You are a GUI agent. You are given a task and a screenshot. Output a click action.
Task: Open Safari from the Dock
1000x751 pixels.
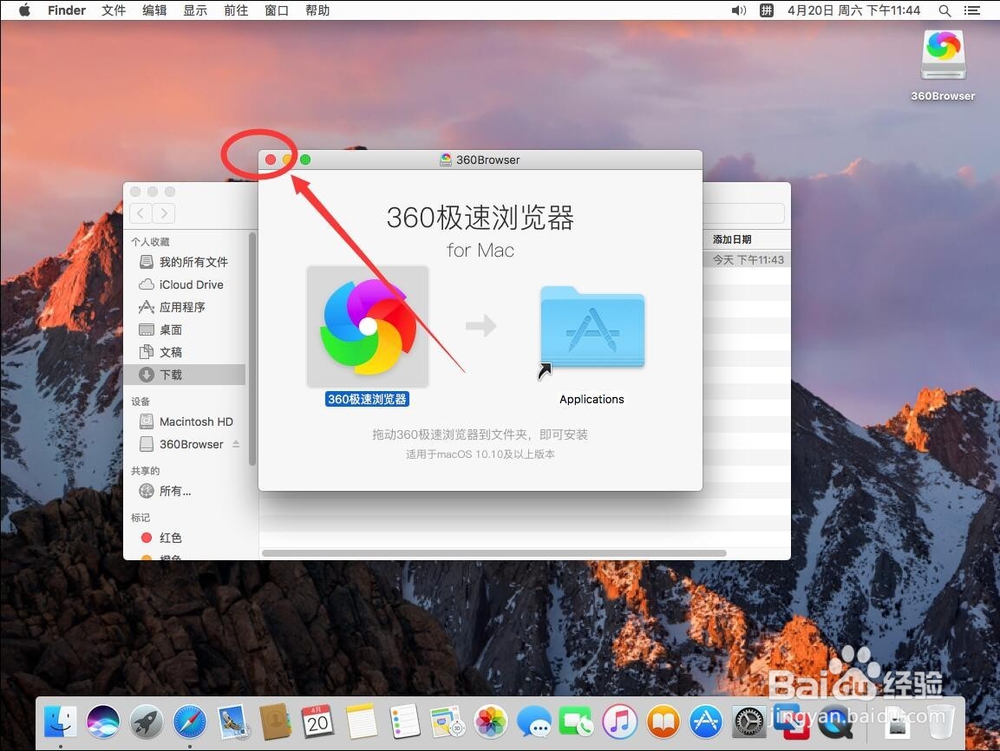tap(190, 722)
